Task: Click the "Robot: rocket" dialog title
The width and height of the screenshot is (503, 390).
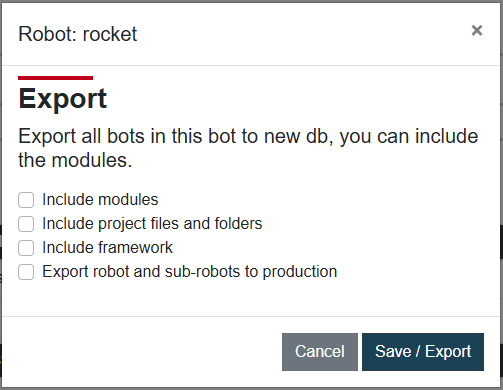Action: [x=78, y=34]
